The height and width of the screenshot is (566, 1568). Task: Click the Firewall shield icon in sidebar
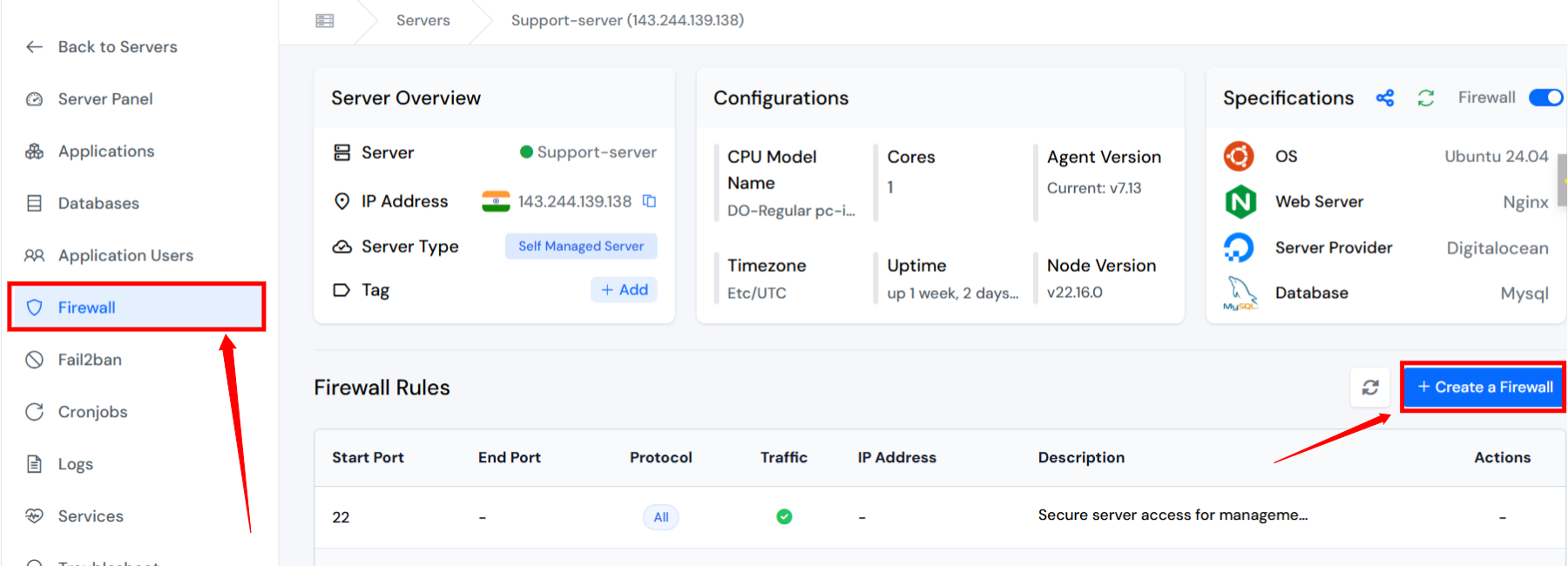(34, 307)
